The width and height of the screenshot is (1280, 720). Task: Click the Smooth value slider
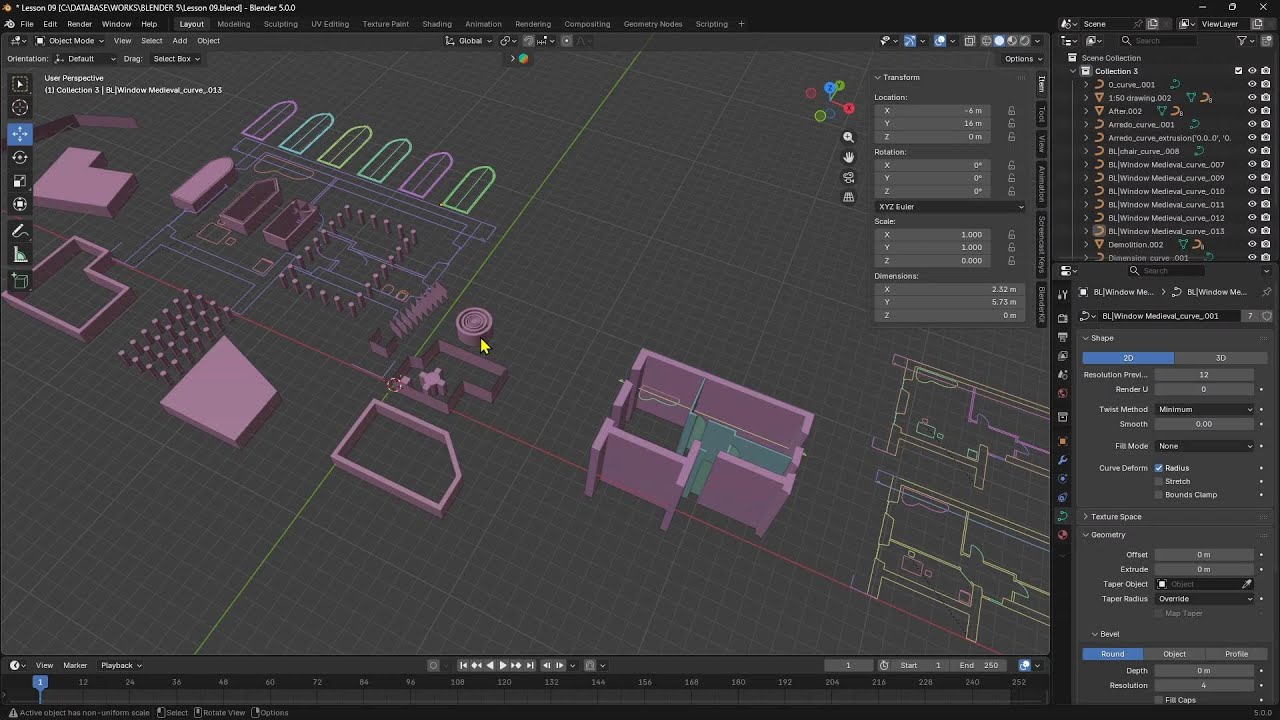(x=1204, y=424)
